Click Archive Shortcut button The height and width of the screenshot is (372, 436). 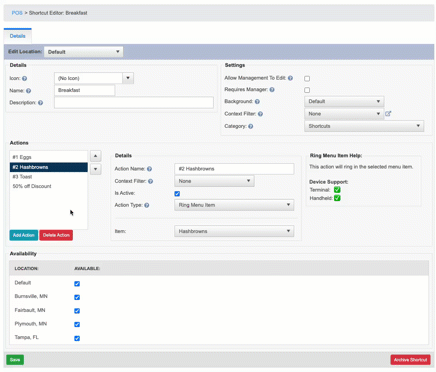tap(410, 360)
